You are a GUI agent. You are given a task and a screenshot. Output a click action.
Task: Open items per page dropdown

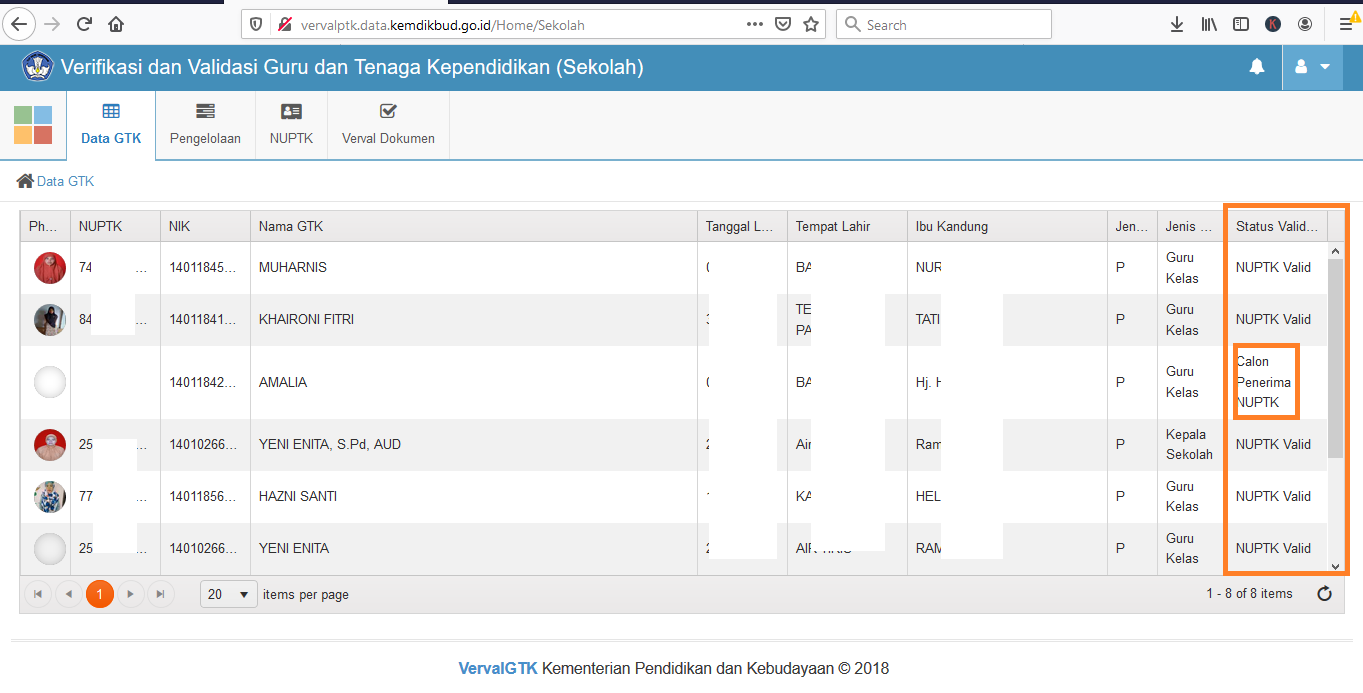(229, 594)
